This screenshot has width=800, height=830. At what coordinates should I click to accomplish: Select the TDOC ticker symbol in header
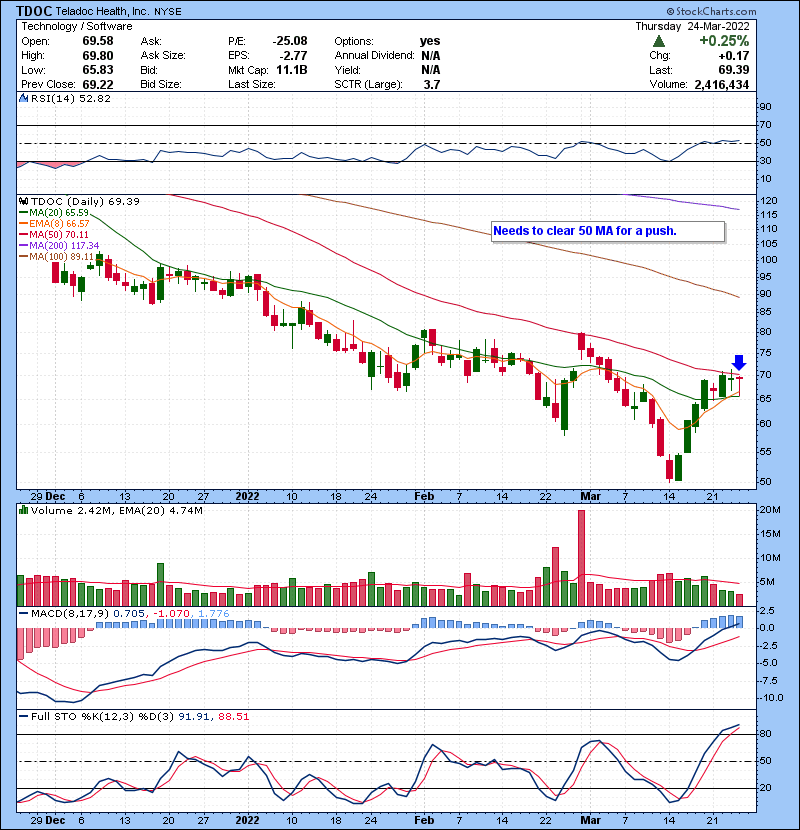tap(34, 11)
